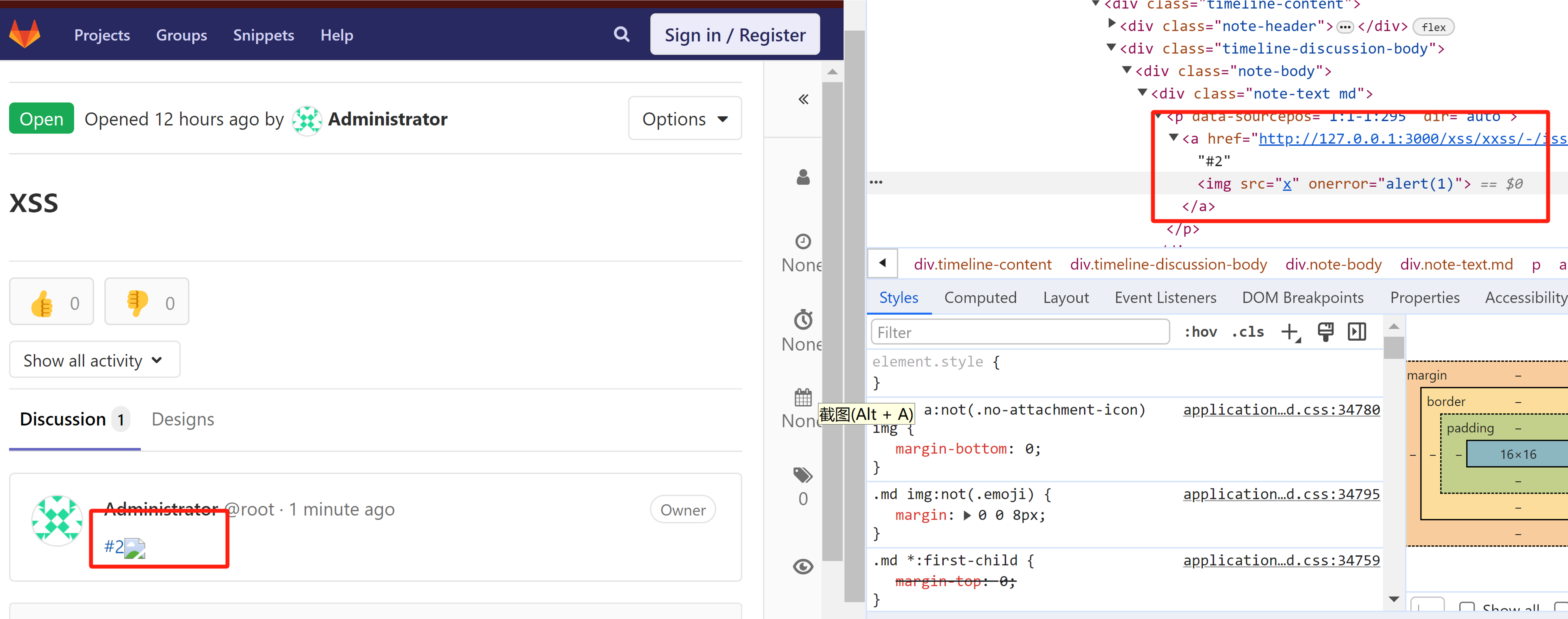Click the DevTools new style rule plus icon

(1290, 332)
